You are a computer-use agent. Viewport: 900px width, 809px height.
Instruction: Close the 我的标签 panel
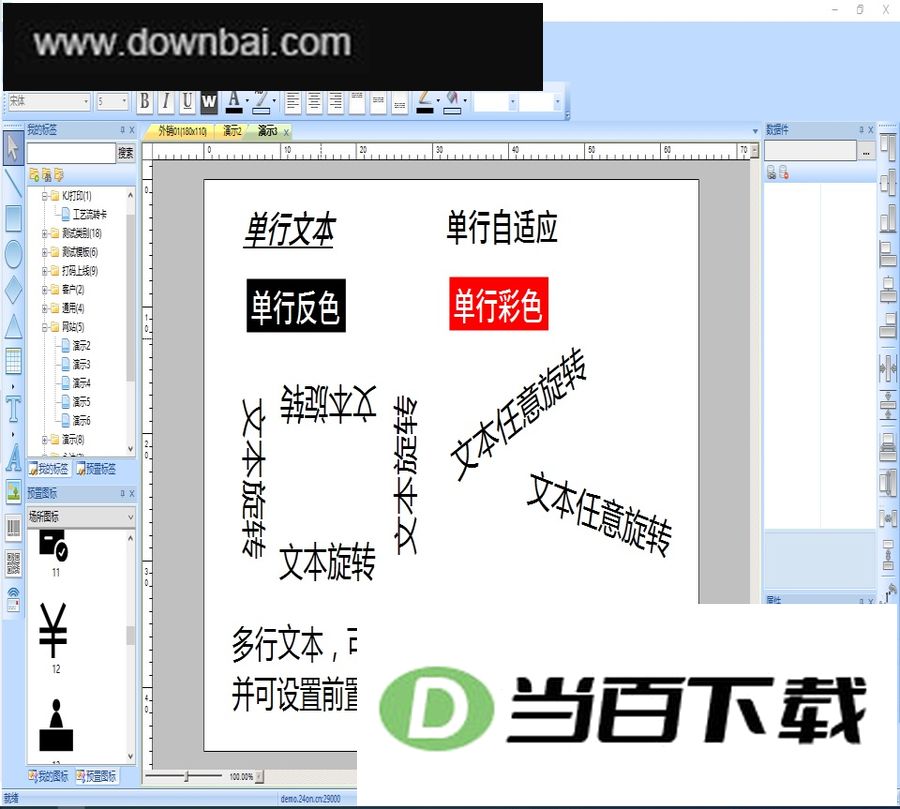(x=131, y=130)
